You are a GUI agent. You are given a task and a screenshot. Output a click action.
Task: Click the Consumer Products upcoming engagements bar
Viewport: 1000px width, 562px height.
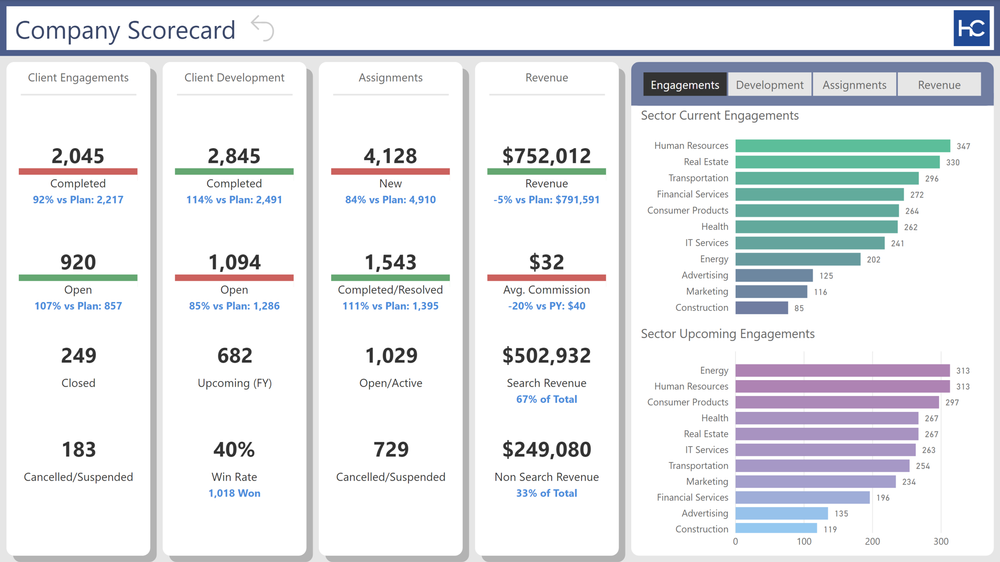[837, 403]
